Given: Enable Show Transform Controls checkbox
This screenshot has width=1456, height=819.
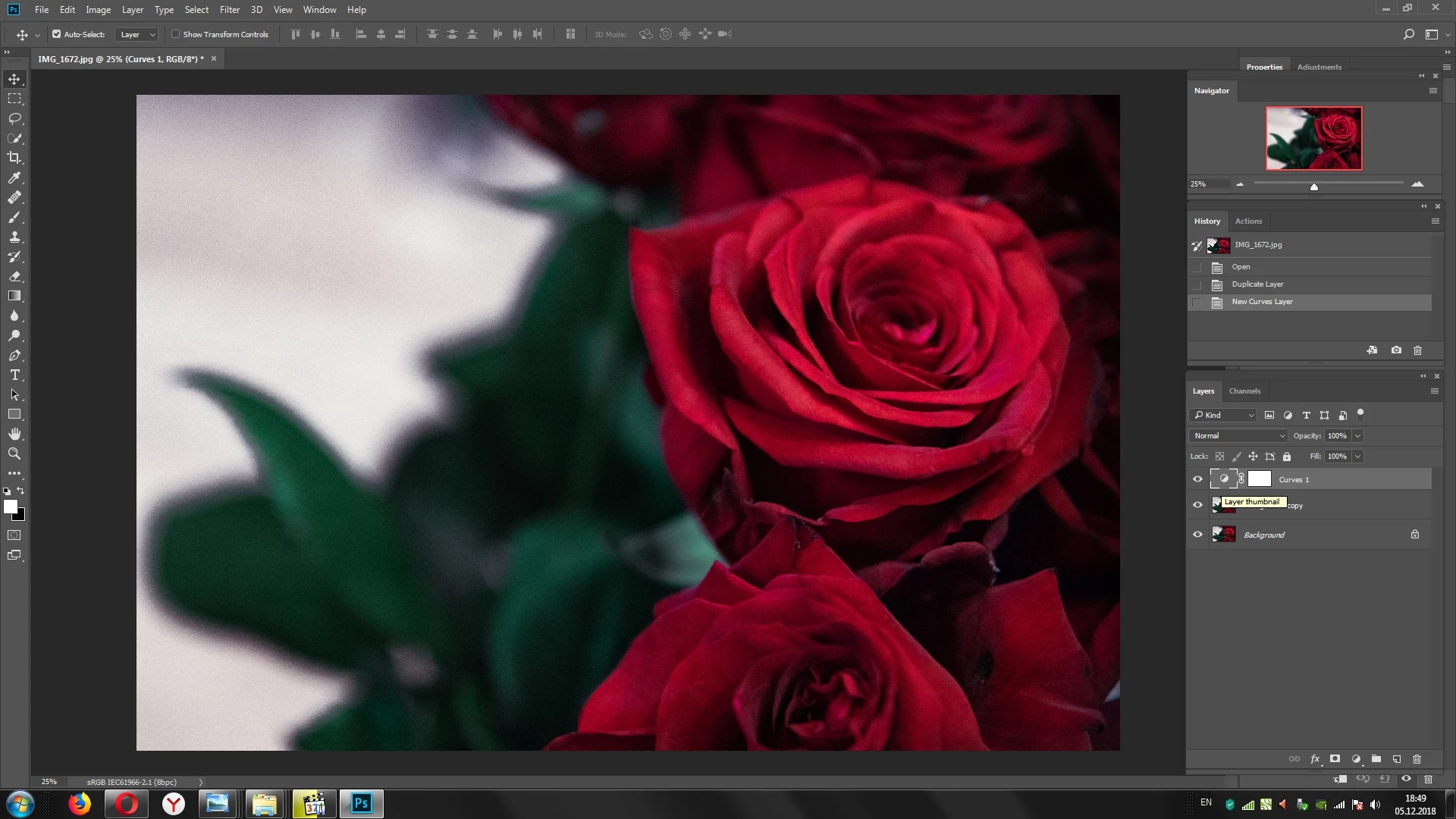Looking at the screenshot, I should coord(176,34).
